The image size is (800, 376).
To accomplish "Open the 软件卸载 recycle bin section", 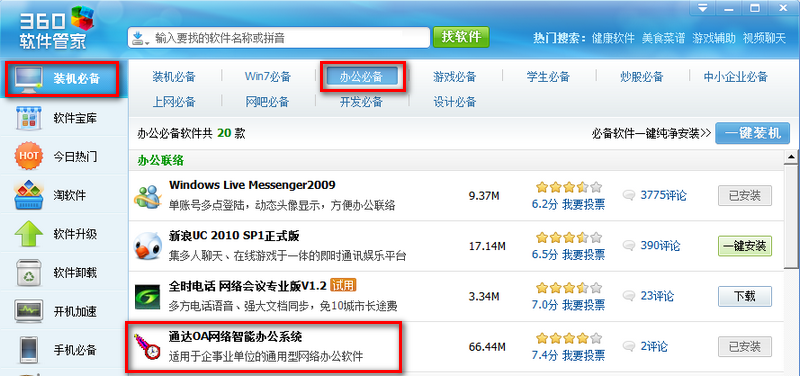I will tap(64, 272).
